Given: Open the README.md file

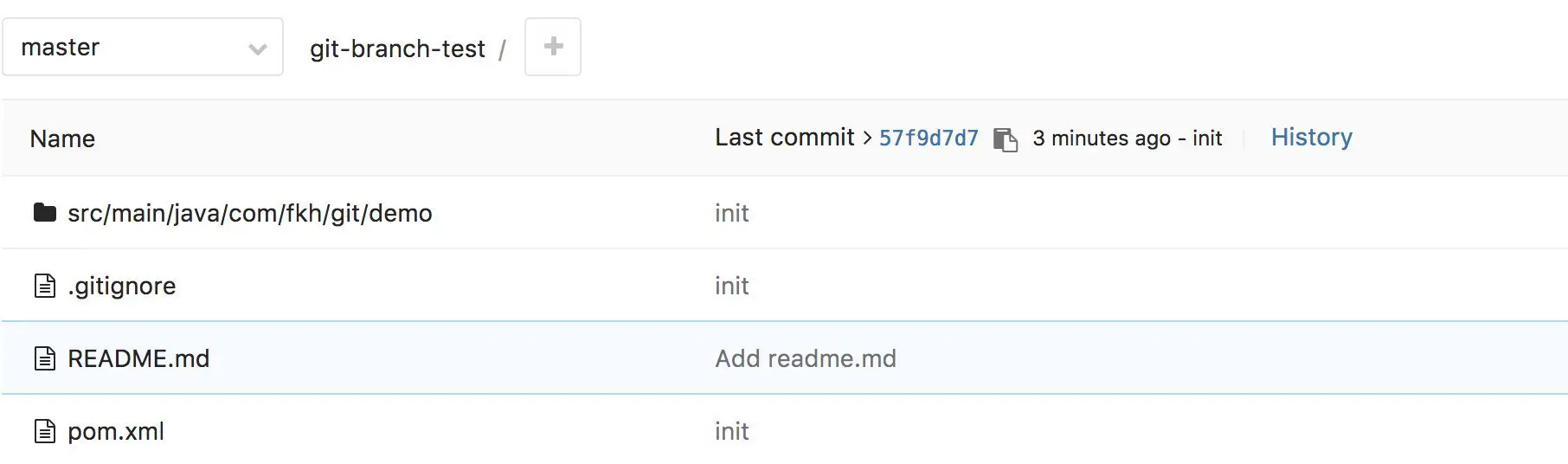Looking at the screenshot, I should [138, 359].
